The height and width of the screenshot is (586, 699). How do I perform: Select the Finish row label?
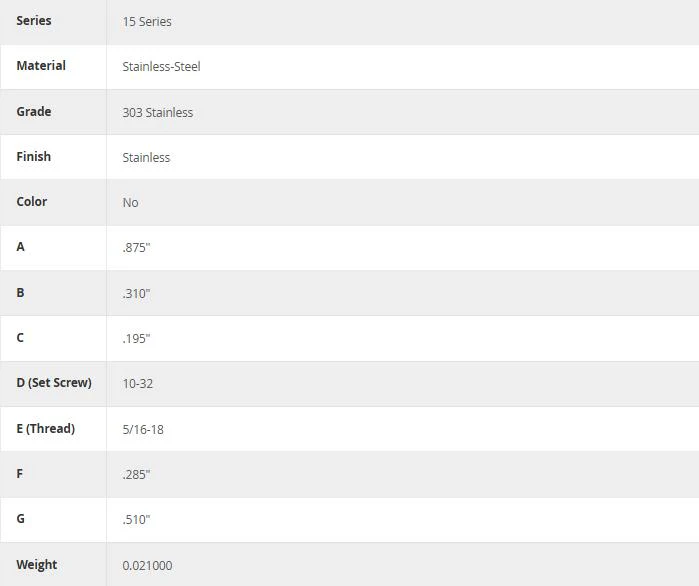click(34, 156)
